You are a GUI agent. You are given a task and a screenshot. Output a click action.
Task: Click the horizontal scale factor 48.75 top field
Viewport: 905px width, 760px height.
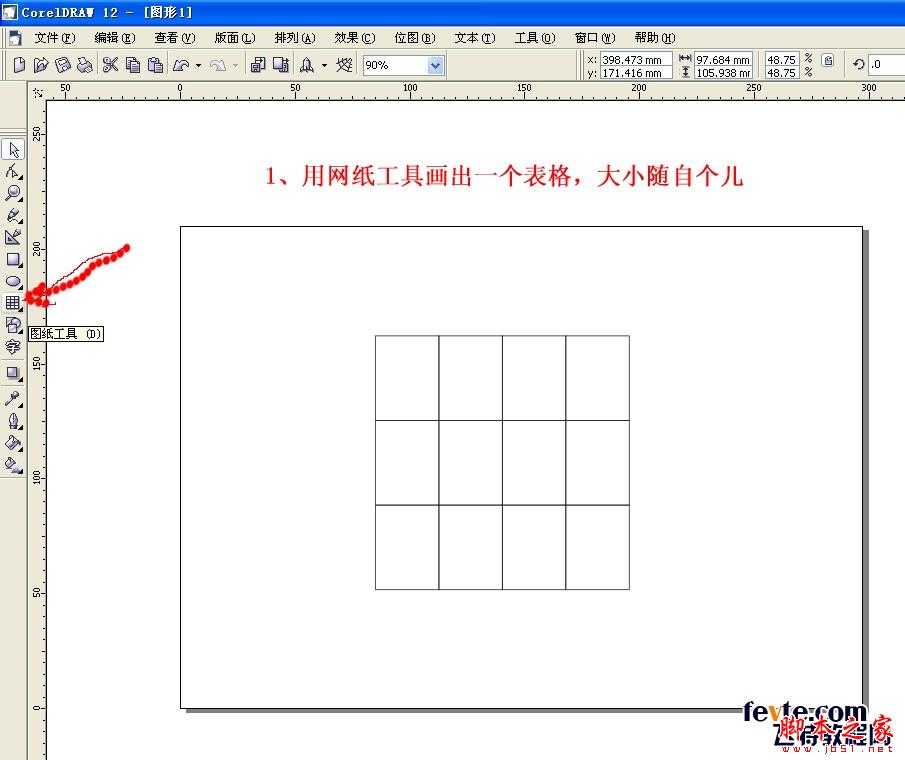[x=782, y=59]
